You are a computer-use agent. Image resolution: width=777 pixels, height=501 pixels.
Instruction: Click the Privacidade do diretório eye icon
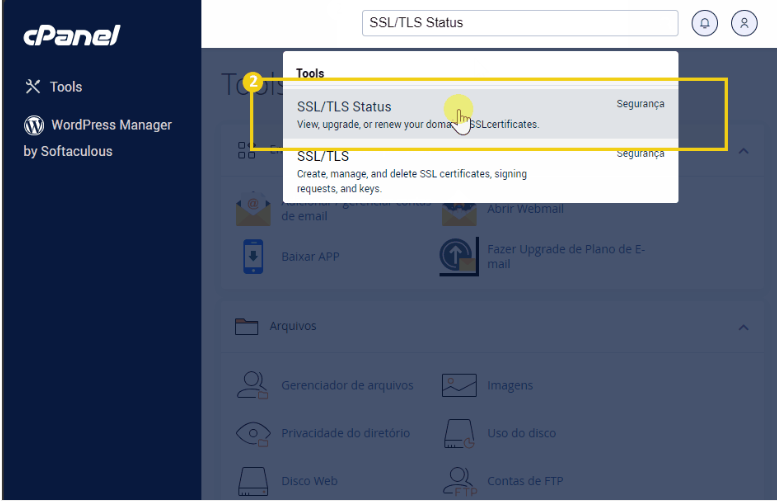click(x=253, y=433)
